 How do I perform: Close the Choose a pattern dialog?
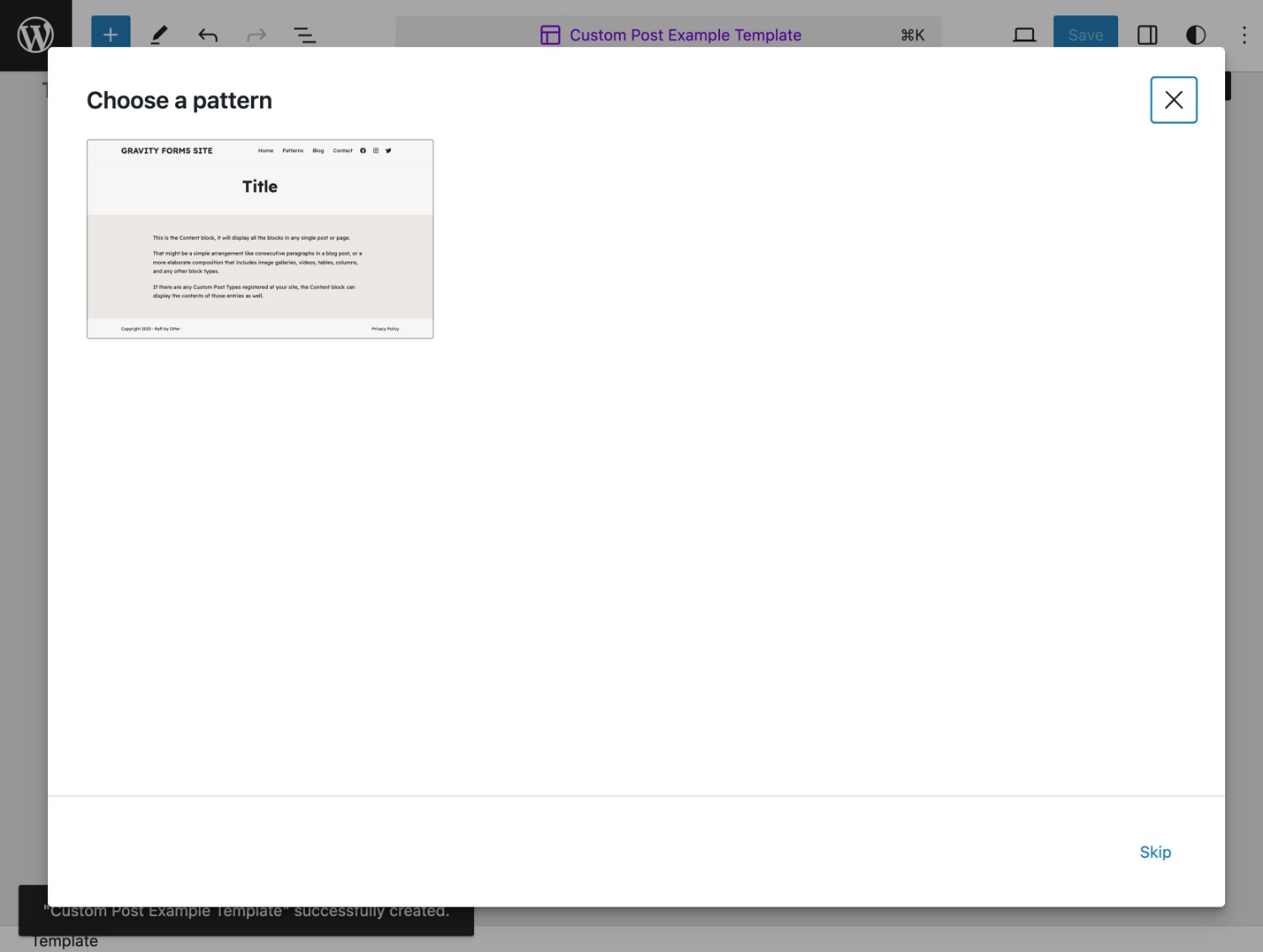[1174, 100]
